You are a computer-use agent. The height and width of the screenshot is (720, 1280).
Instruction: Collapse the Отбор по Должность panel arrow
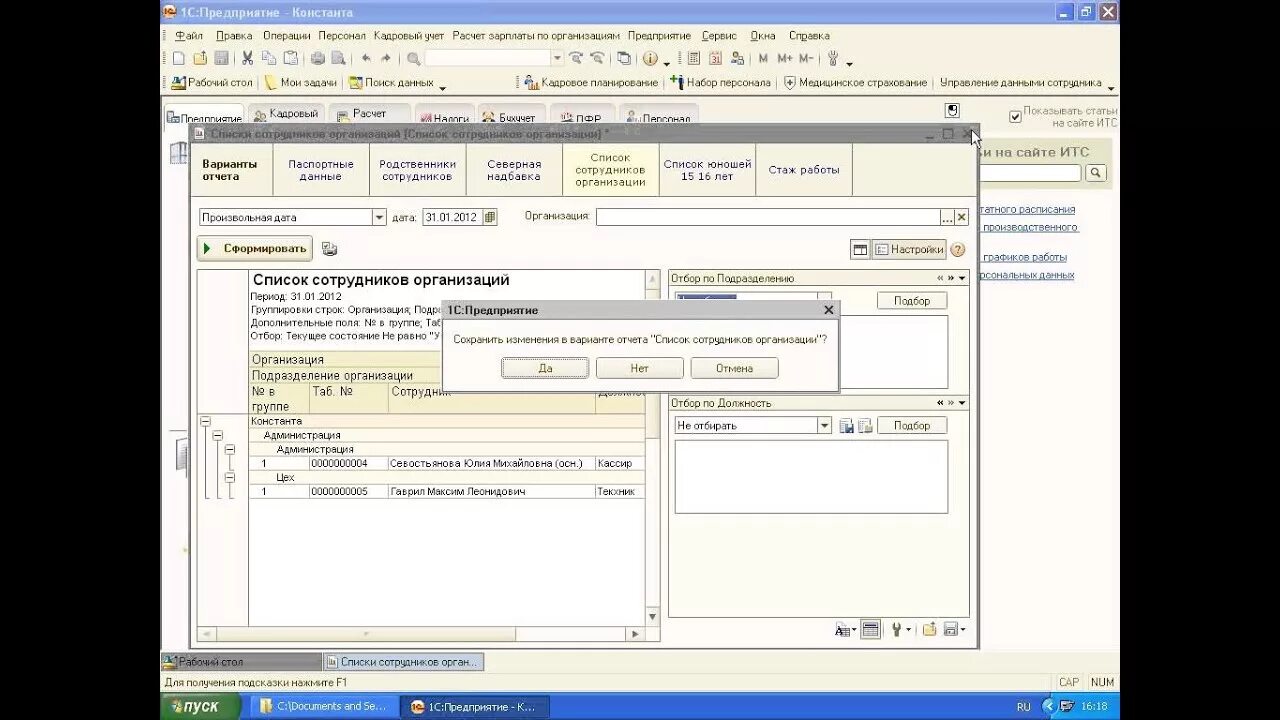(x=963, y=403)
